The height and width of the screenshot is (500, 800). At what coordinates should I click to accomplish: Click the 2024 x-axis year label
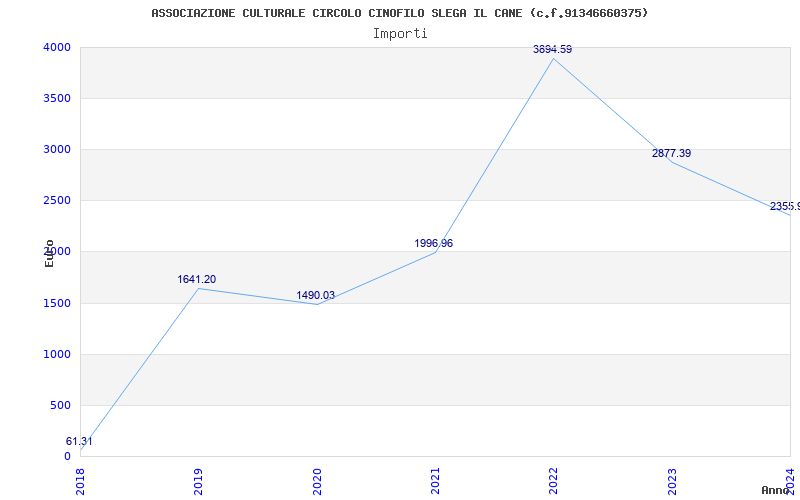click(790, 482)
